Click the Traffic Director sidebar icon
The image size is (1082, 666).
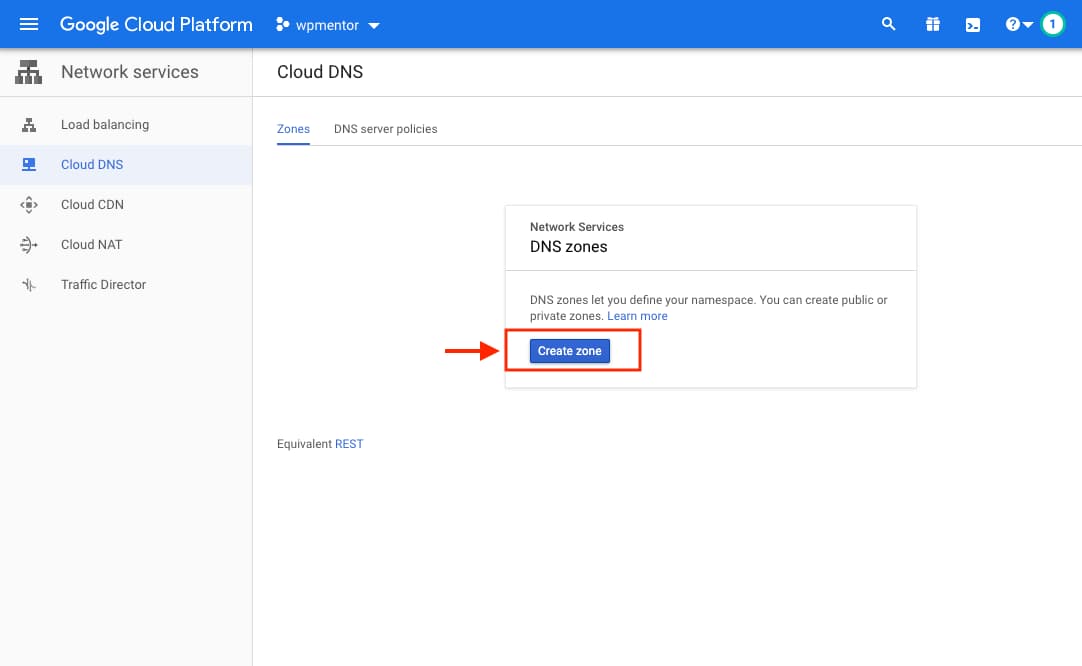coord(29,285)
